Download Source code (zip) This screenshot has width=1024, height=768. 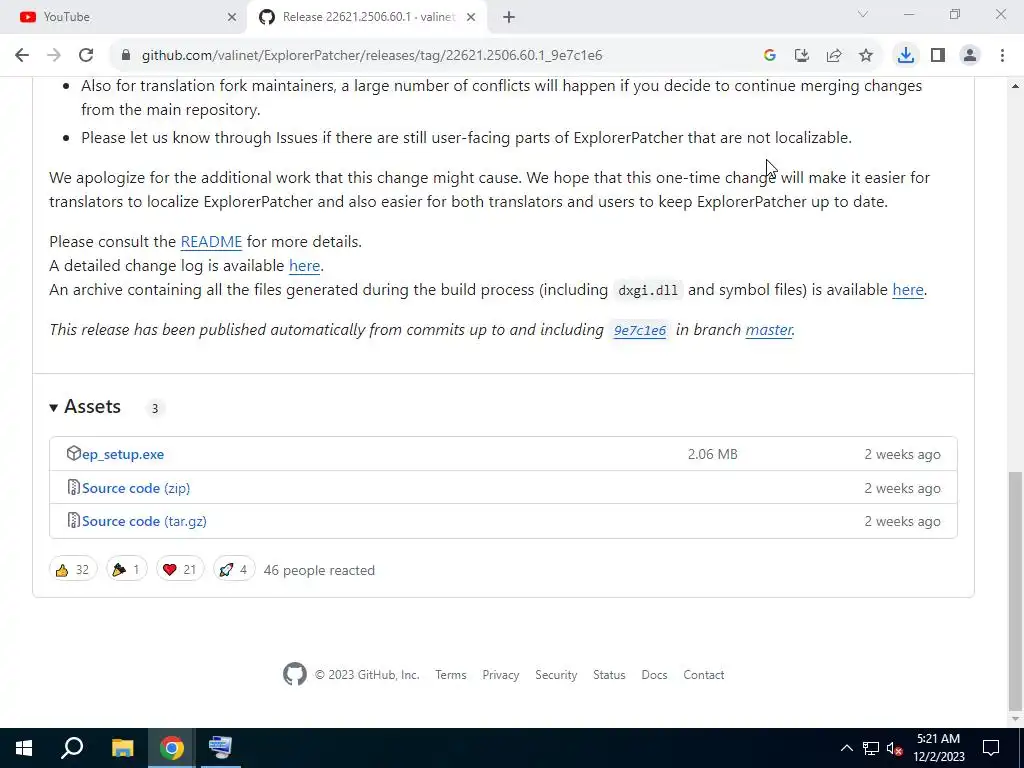(136, 488)
